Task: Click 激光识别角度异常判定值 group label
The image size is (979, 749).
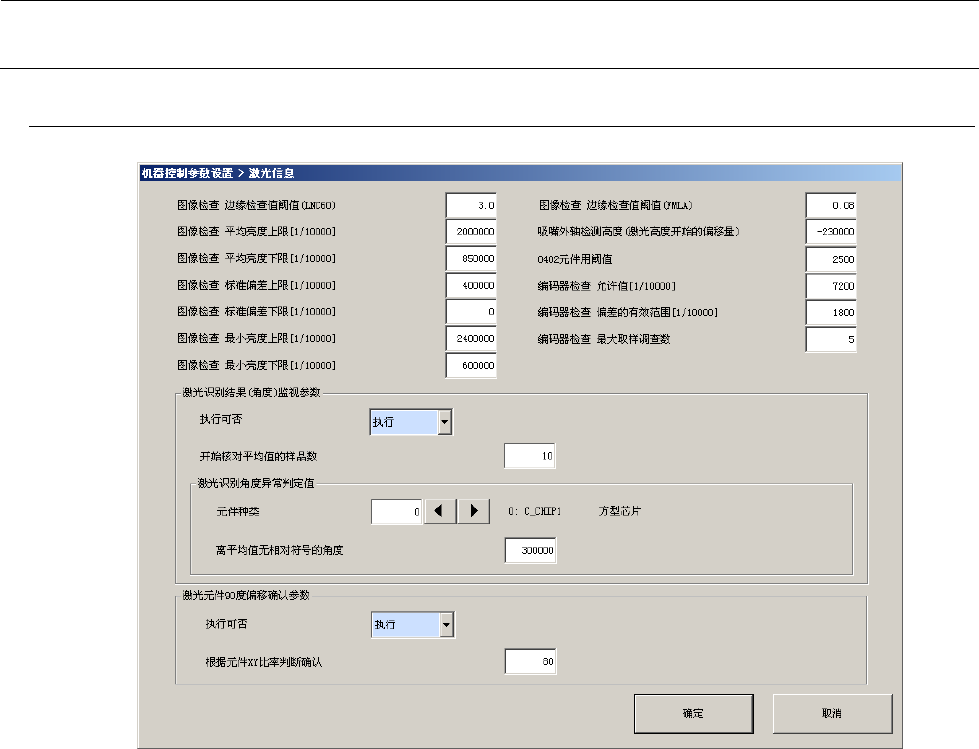Action: 256,483
